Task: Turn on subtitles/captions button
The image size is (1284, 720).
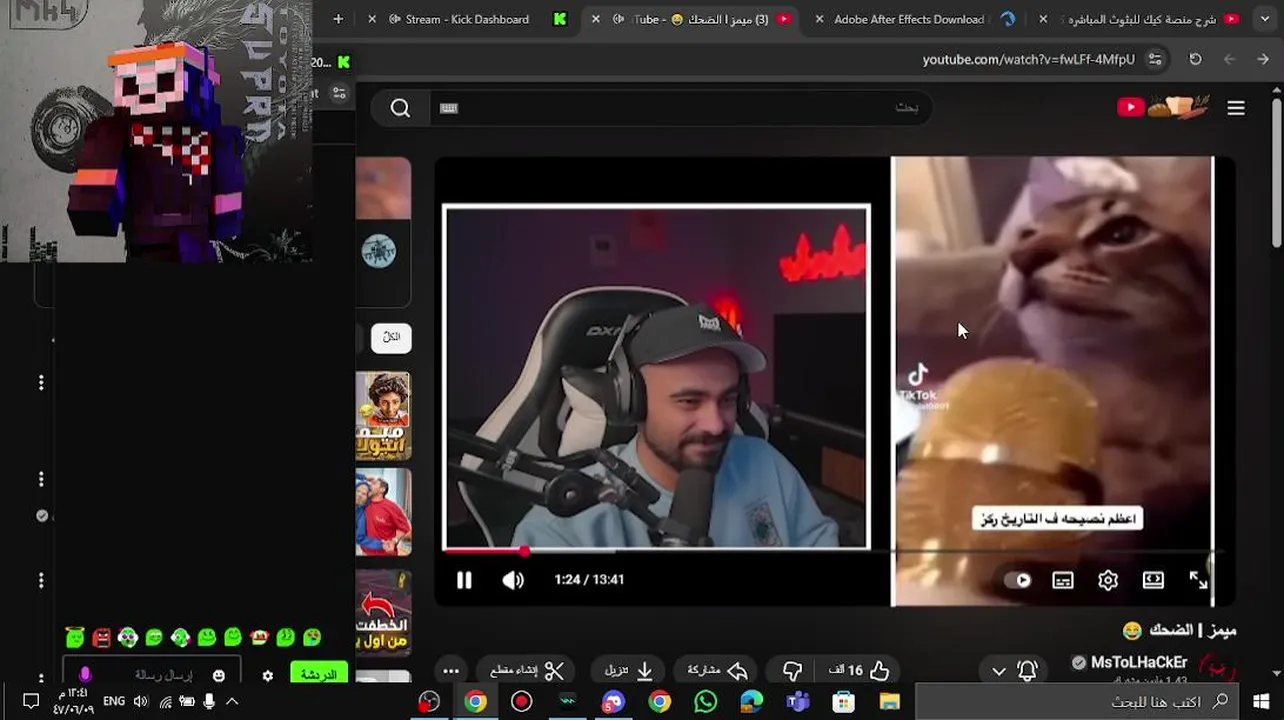Action: [x=1063, y=580]
